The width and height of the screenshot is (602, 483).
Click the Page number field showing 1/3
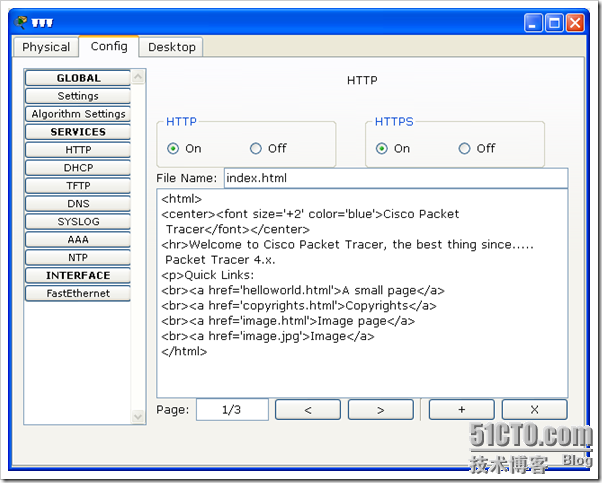pyautogui.click(x=232, y=410)
